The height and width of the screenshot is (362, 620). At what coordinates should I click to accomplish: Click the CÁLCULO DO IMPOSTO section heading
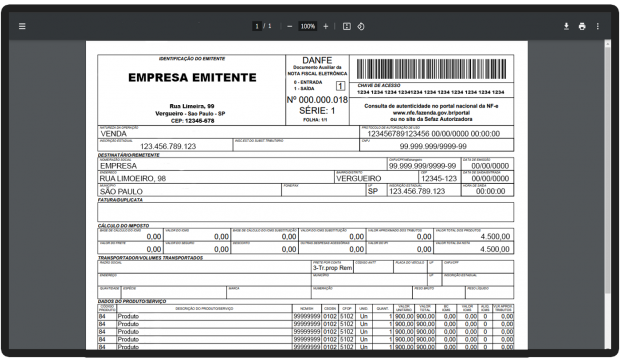[x=124, y=226]
